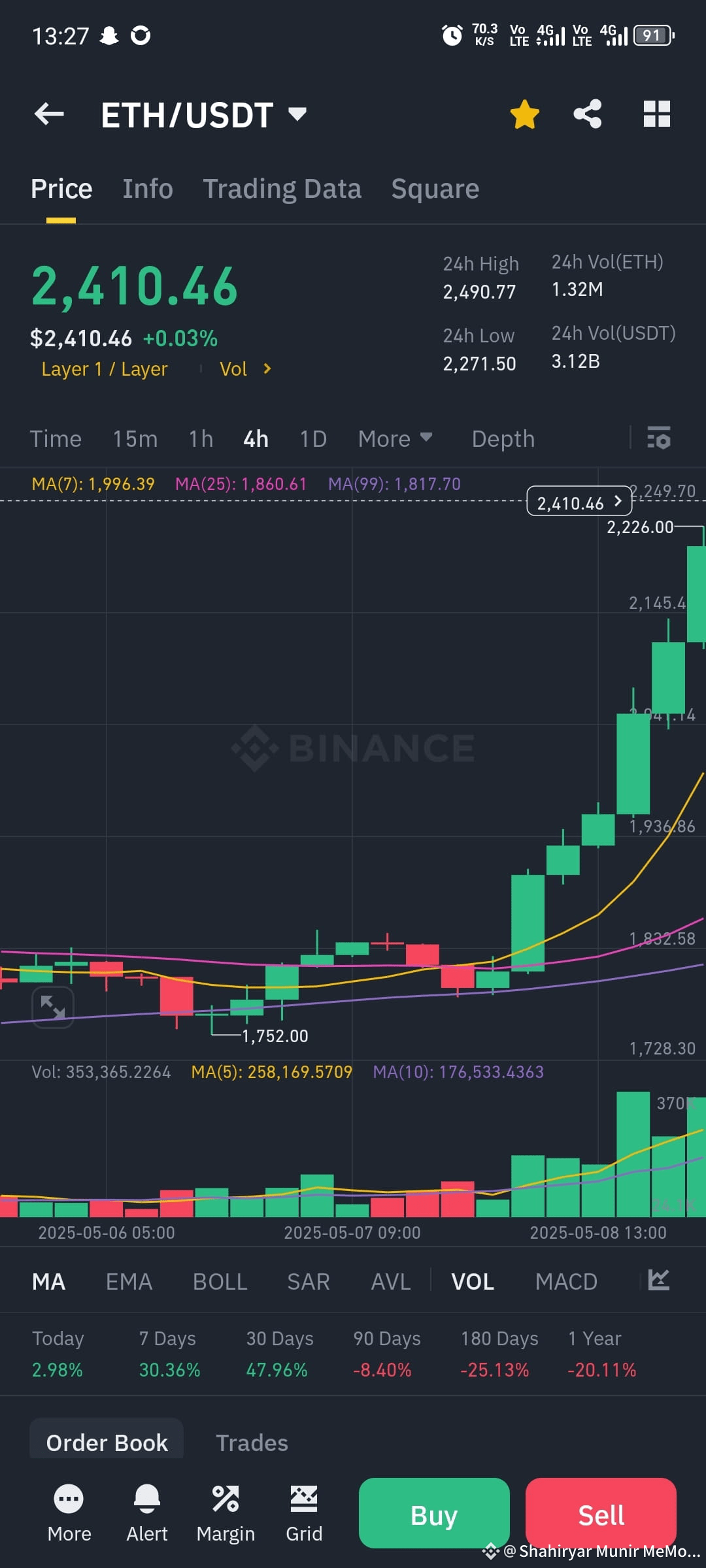
Task: Tap the green Buy button
Action: coord(434,1513)
